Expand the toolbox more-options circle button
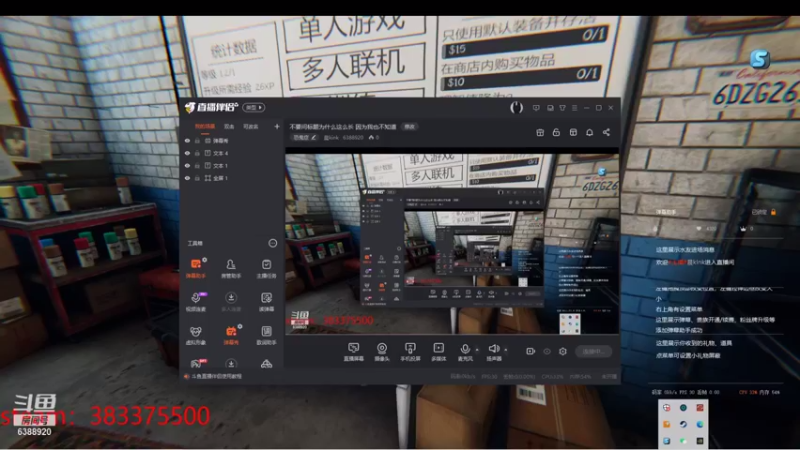Viewport: 800px width, 450px height. [273, 243]
